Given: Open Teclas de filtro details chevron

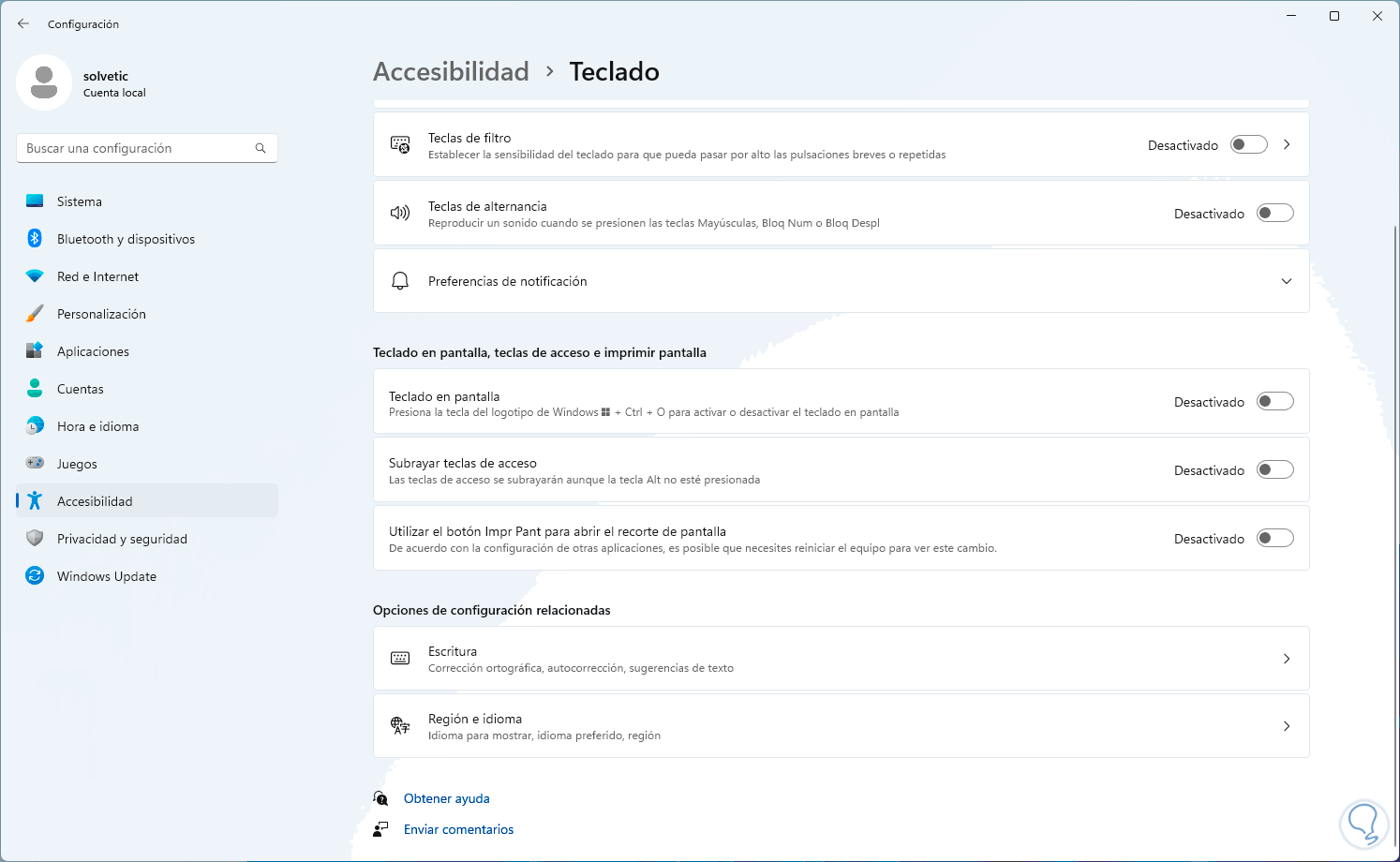Looking at the screenshot, I should click(x=1287, y=145).
